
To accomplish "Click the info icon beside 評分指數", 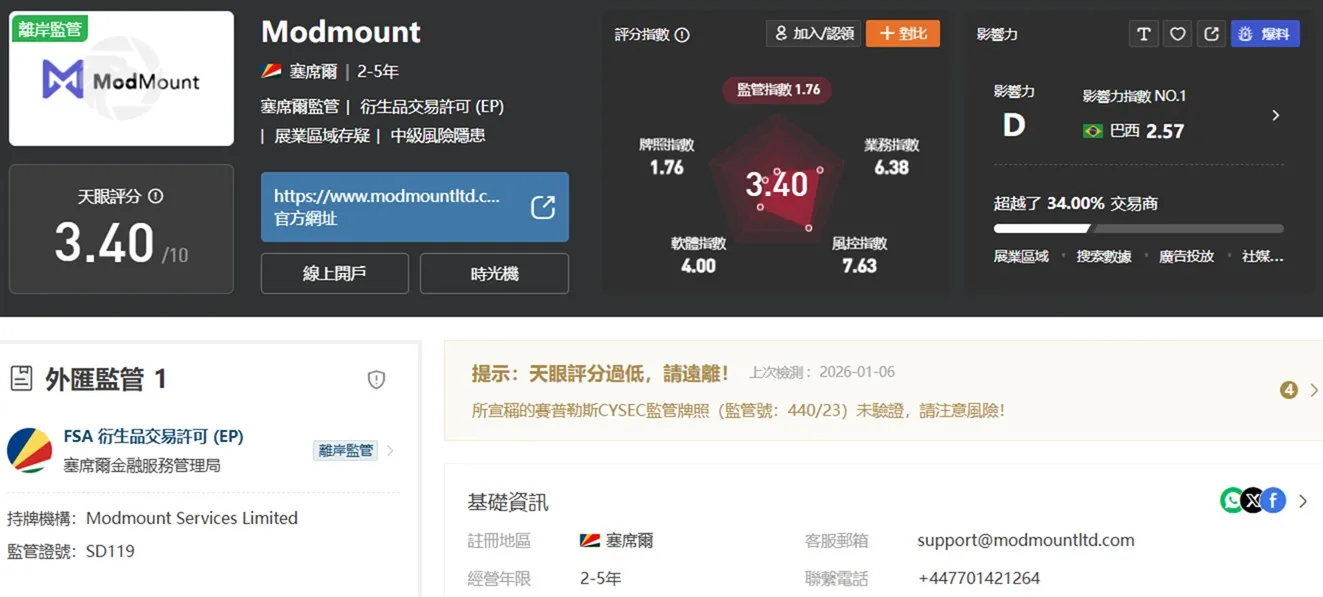I will [x=682, y=35].
